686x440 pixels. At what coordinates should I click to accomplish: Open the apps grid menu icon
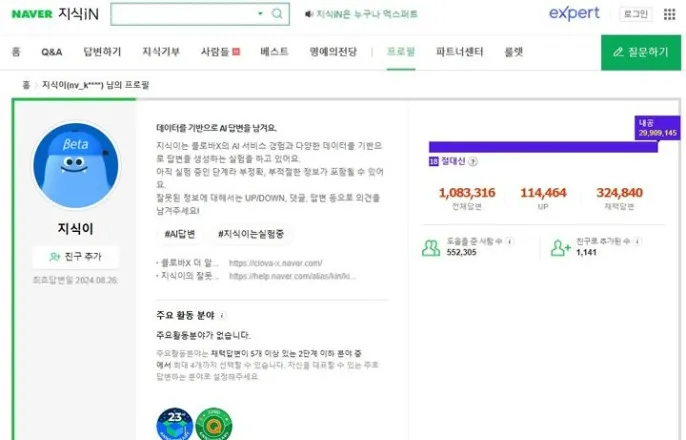tap(669, 14)
